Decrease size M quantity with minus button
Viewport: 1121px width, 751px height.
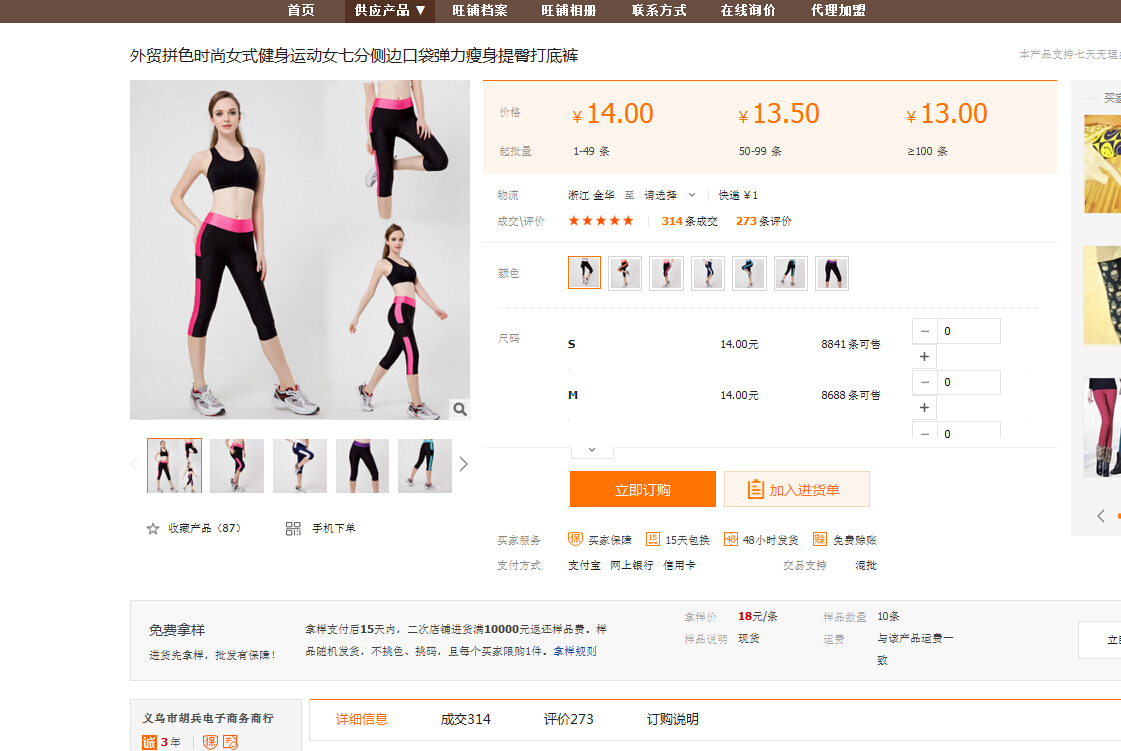924,383
